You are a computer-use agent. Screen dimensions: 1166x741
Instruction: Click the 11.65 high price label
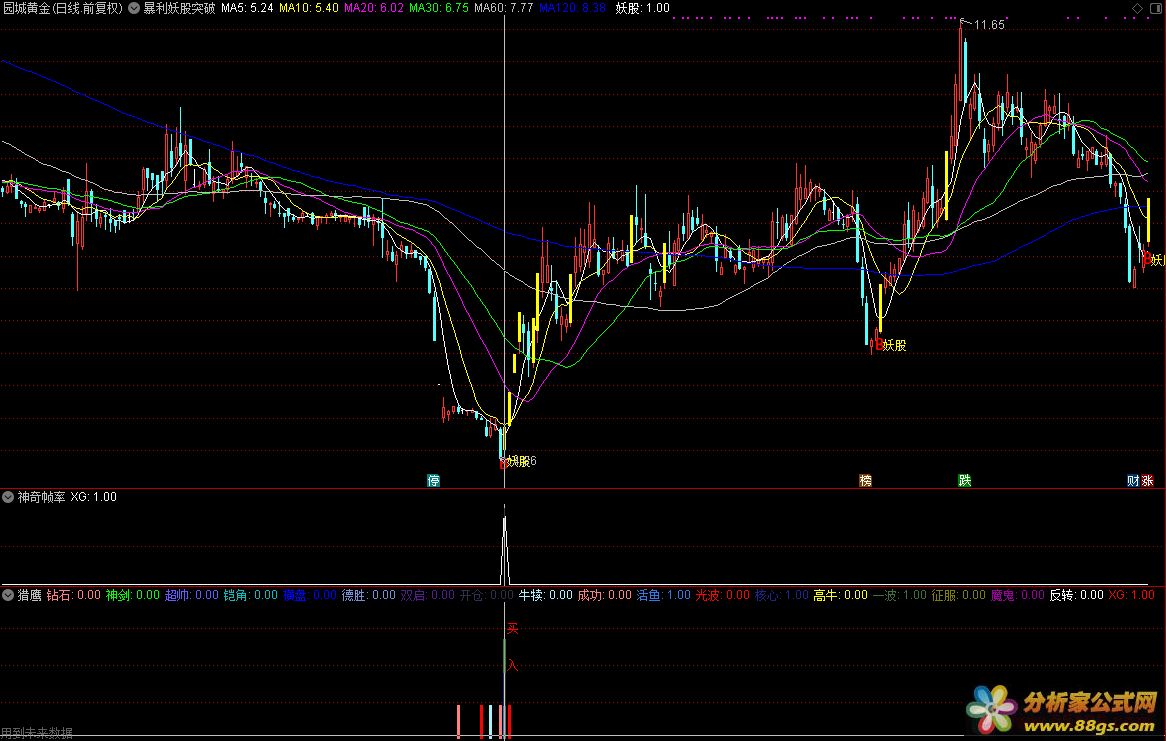[x=988, y=25]
